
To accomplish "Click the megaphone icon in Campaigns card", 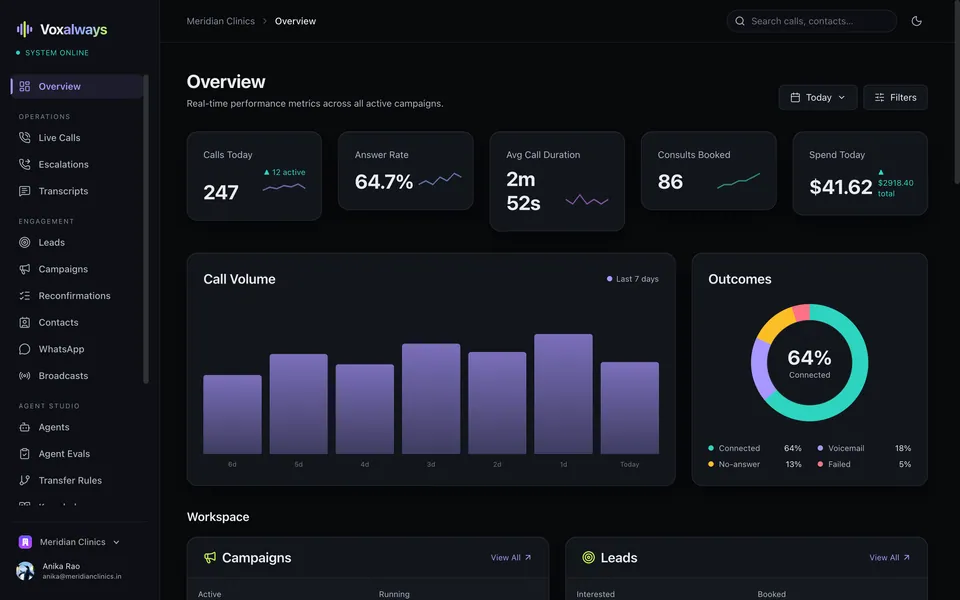I will click(x=210, y=557).
